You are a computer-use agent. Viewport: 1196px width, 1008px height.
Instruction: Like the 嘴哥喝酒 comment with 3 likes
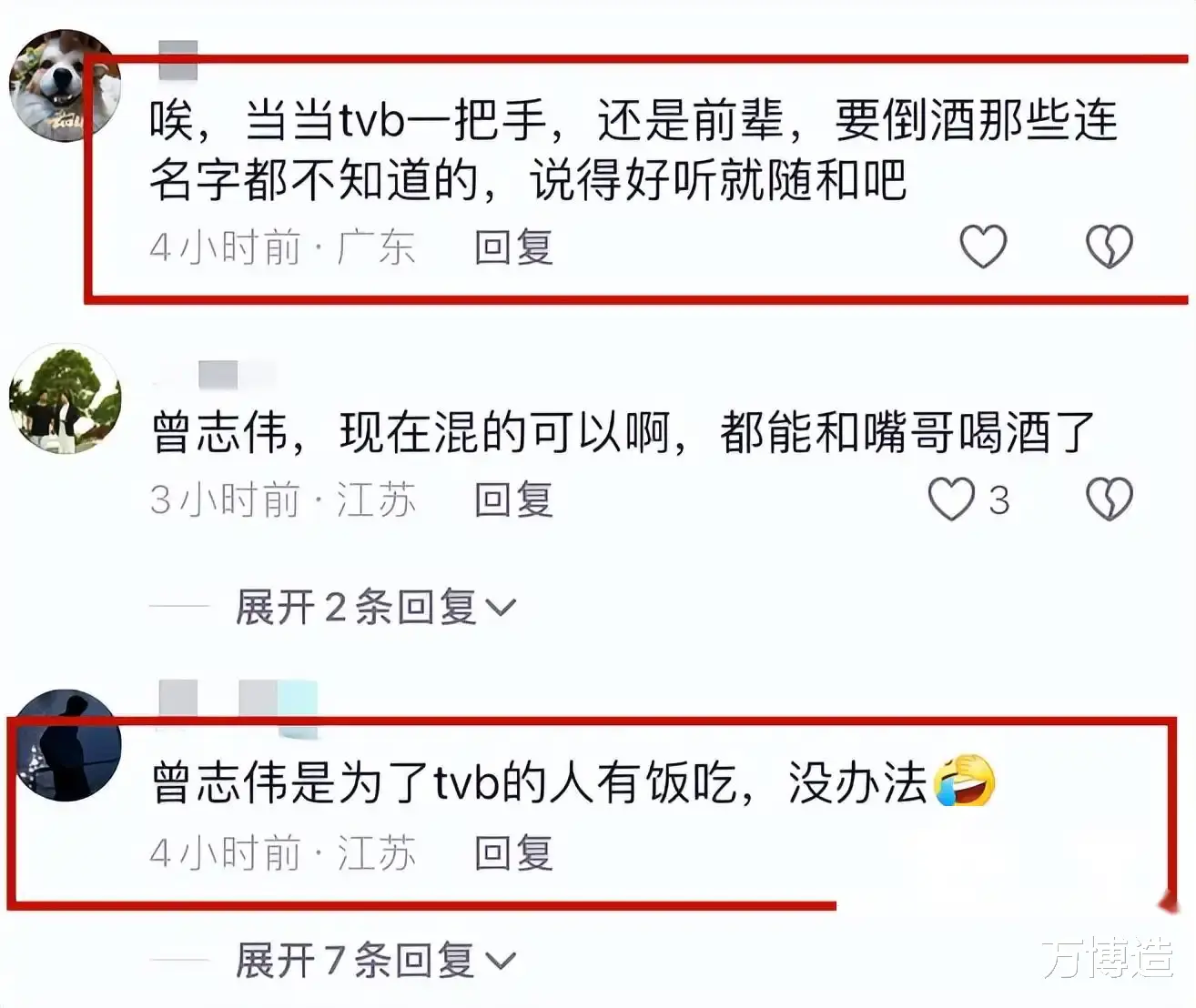[x=951, y=499]
